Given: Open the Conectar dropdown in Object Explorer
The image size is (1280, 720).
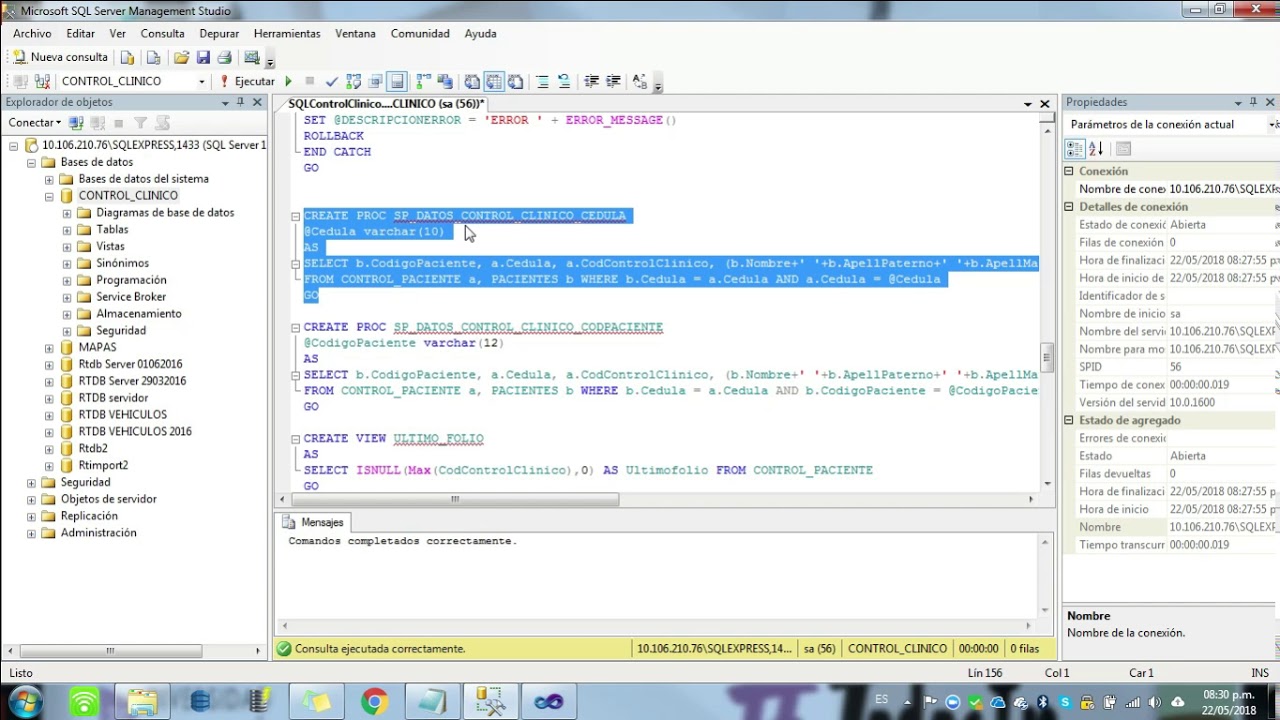Looking at the screenshot, I should 35,123.
